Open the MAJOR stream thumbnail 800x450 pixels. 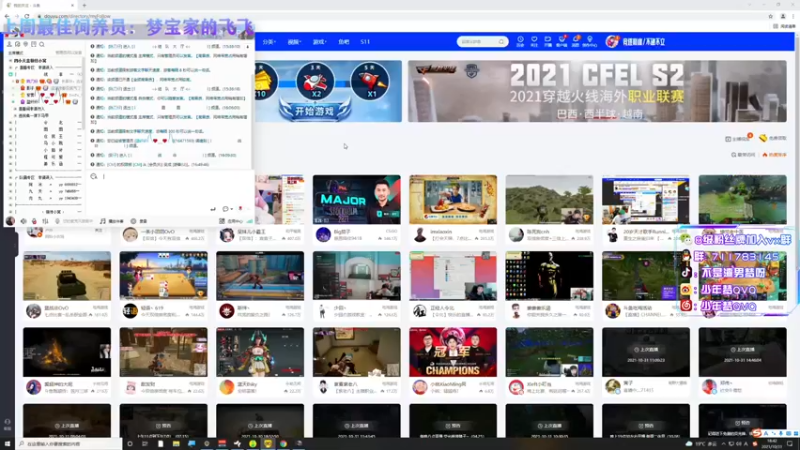coord(356,199)
